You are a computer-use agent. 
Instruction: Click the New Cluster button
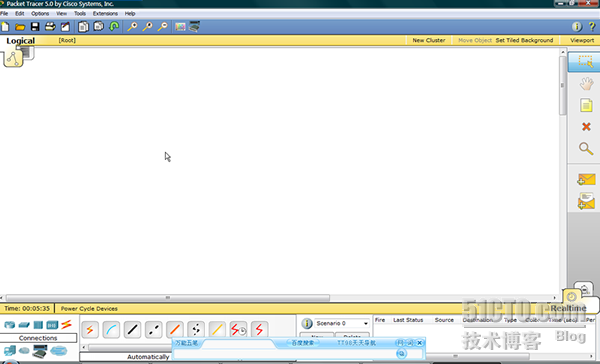click(429, 40)
